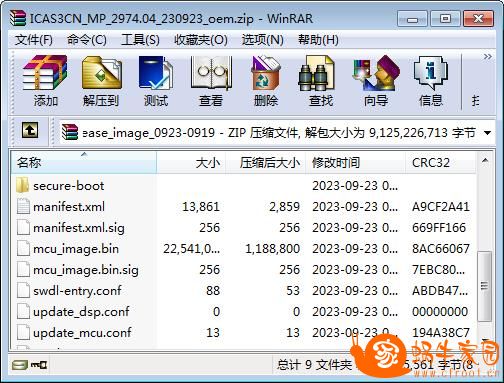Select the swdl-entry.conf file icon
504x383 pixels.
23,290
